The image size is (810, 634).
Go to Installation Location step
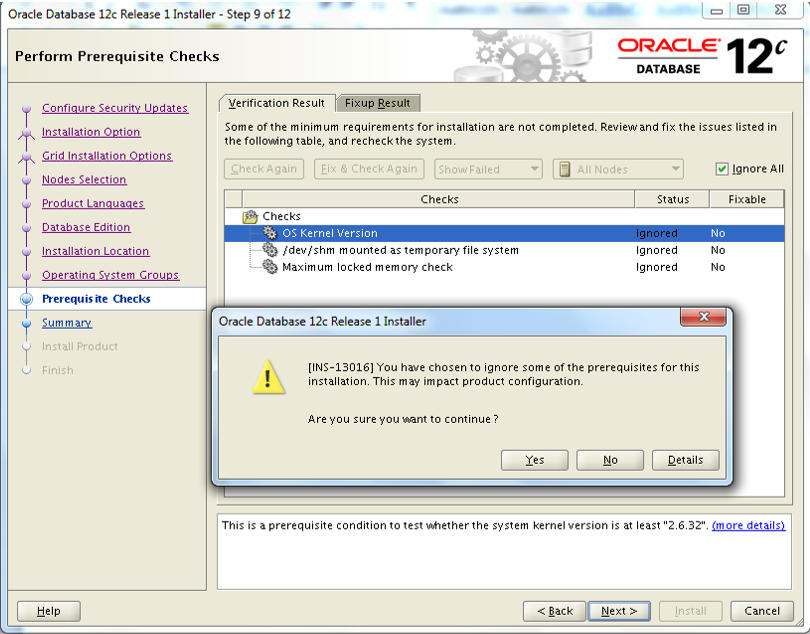(95, 251)
